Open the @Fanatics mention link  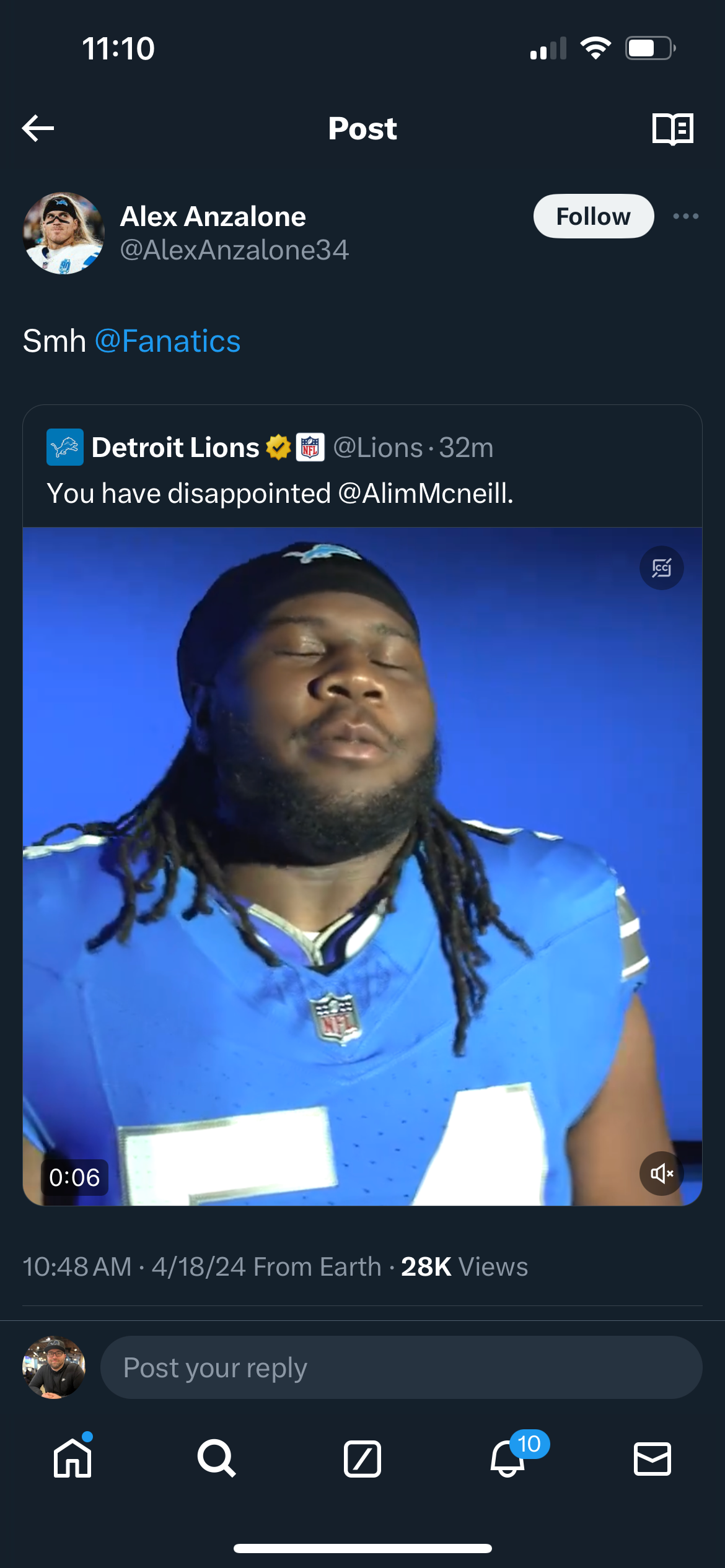tap(167, 341)
